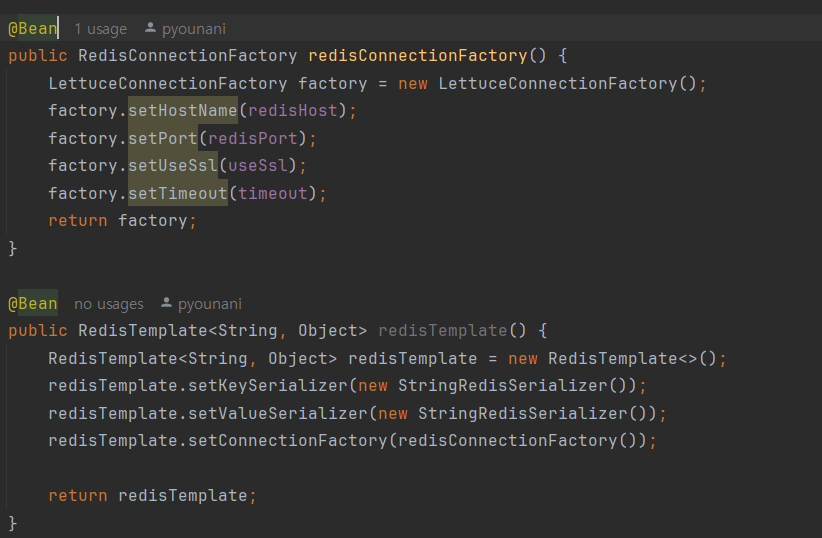The image size is (822, 538).
Task: Click the redisConnectionFactory method name declaration
Action: [418, 56]
